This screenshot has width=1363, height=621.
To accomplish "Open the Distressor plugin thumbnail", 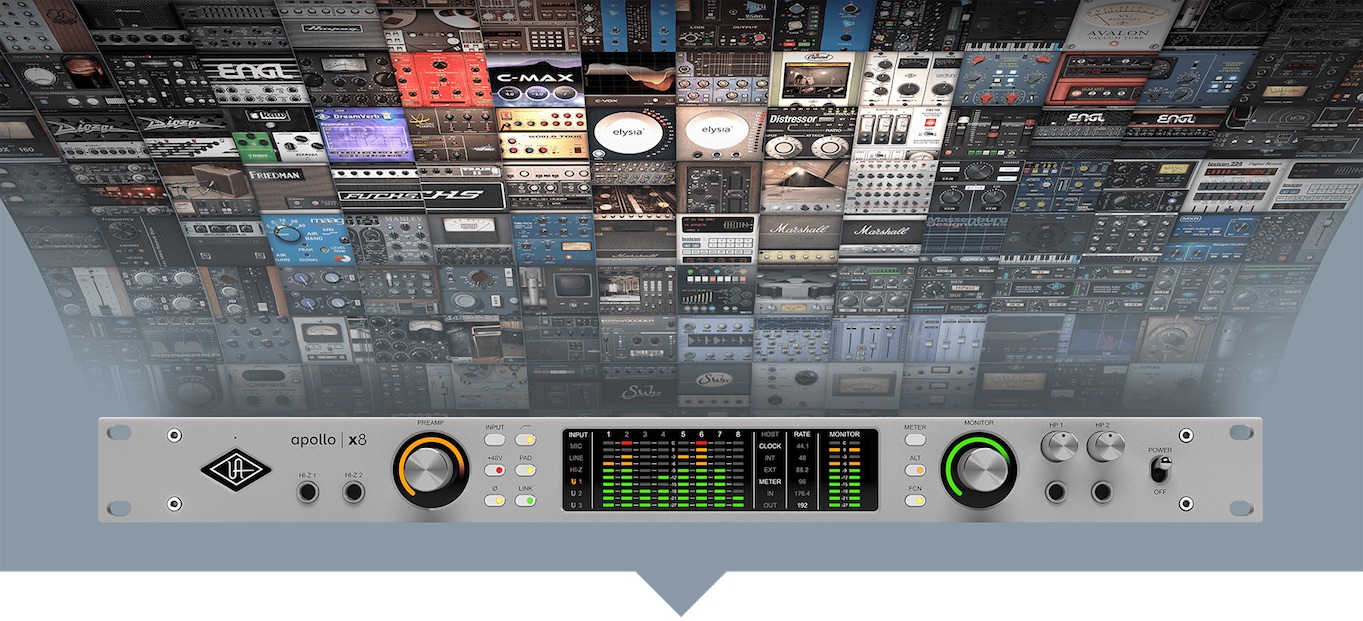I will tap(808, 133).
